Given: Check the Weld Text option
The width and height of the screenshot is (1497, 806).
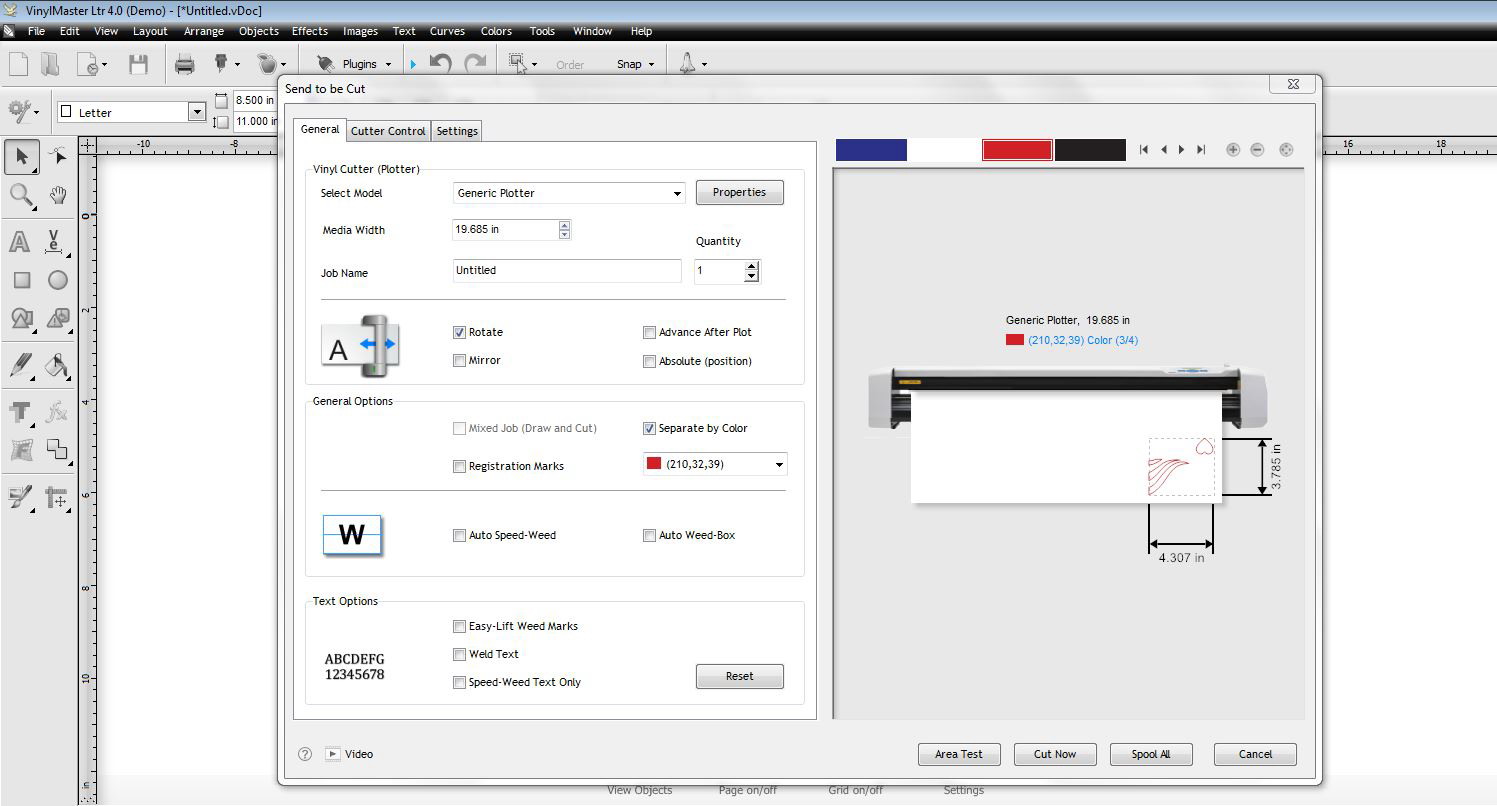Looking at the screenshot, I should point(460,655).
